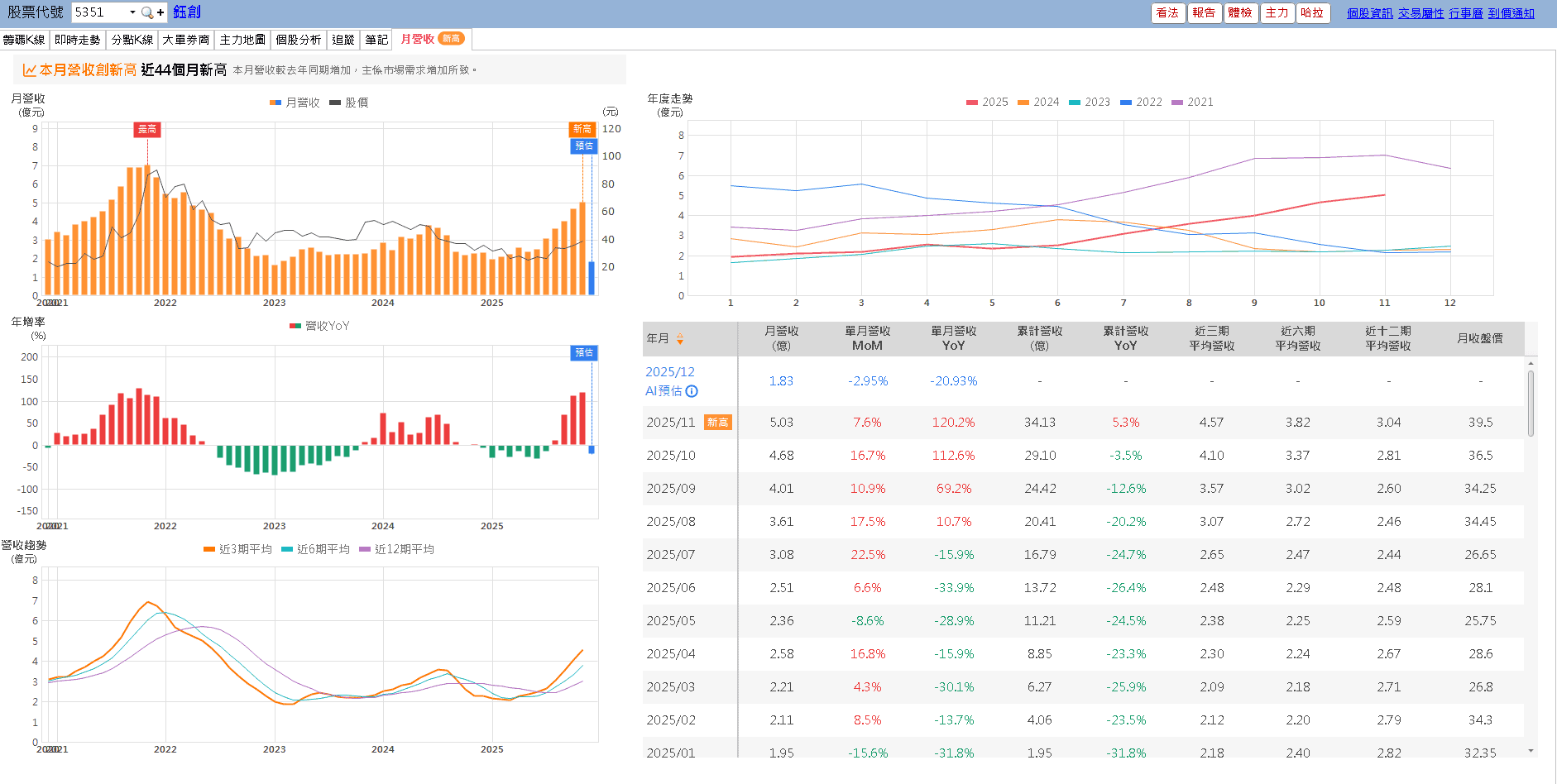Click the magnifier search icon beside stock code
Image resolution: width=1557 pixels, height=784 pixels.
146,12
